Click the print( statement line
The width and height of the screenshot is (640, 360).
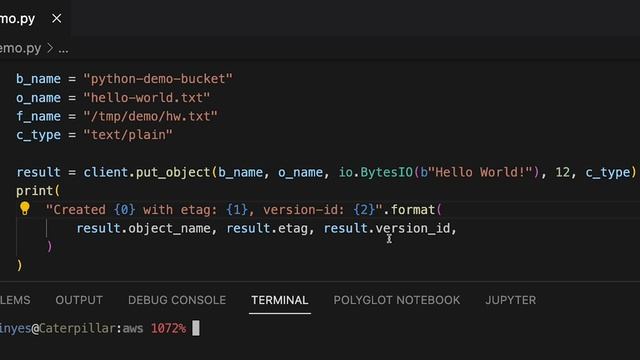pos(38,191)
